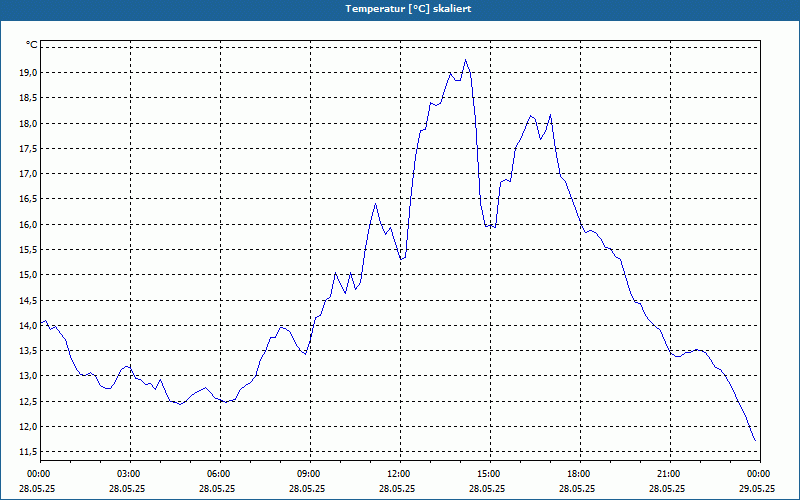Select the 15,0 y-axis label
Screen dimensions: 800x500
click(29, 274)
